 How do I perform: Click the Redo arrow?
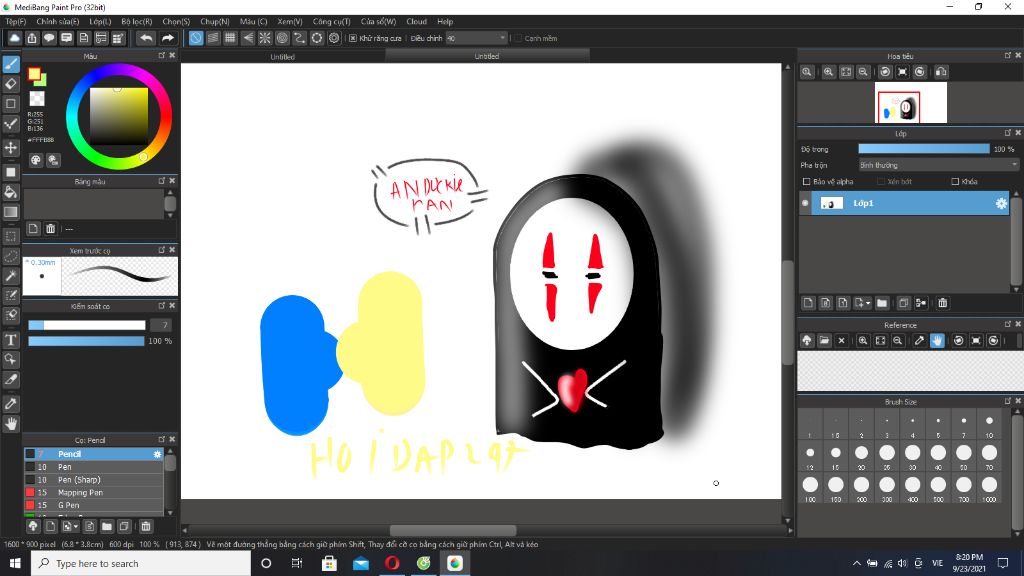point(168,39)
